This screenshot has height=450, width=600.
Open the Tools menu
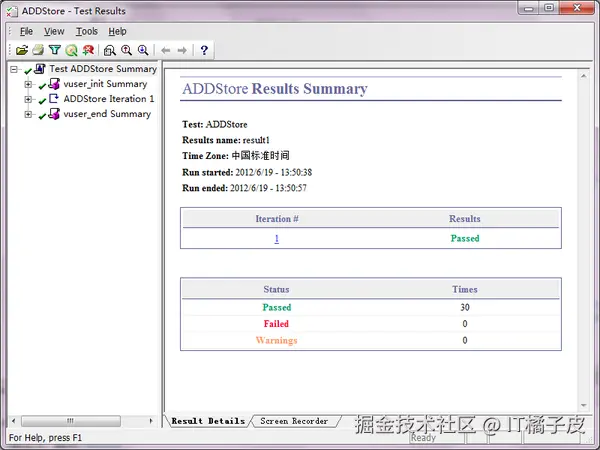pos(86,31)
